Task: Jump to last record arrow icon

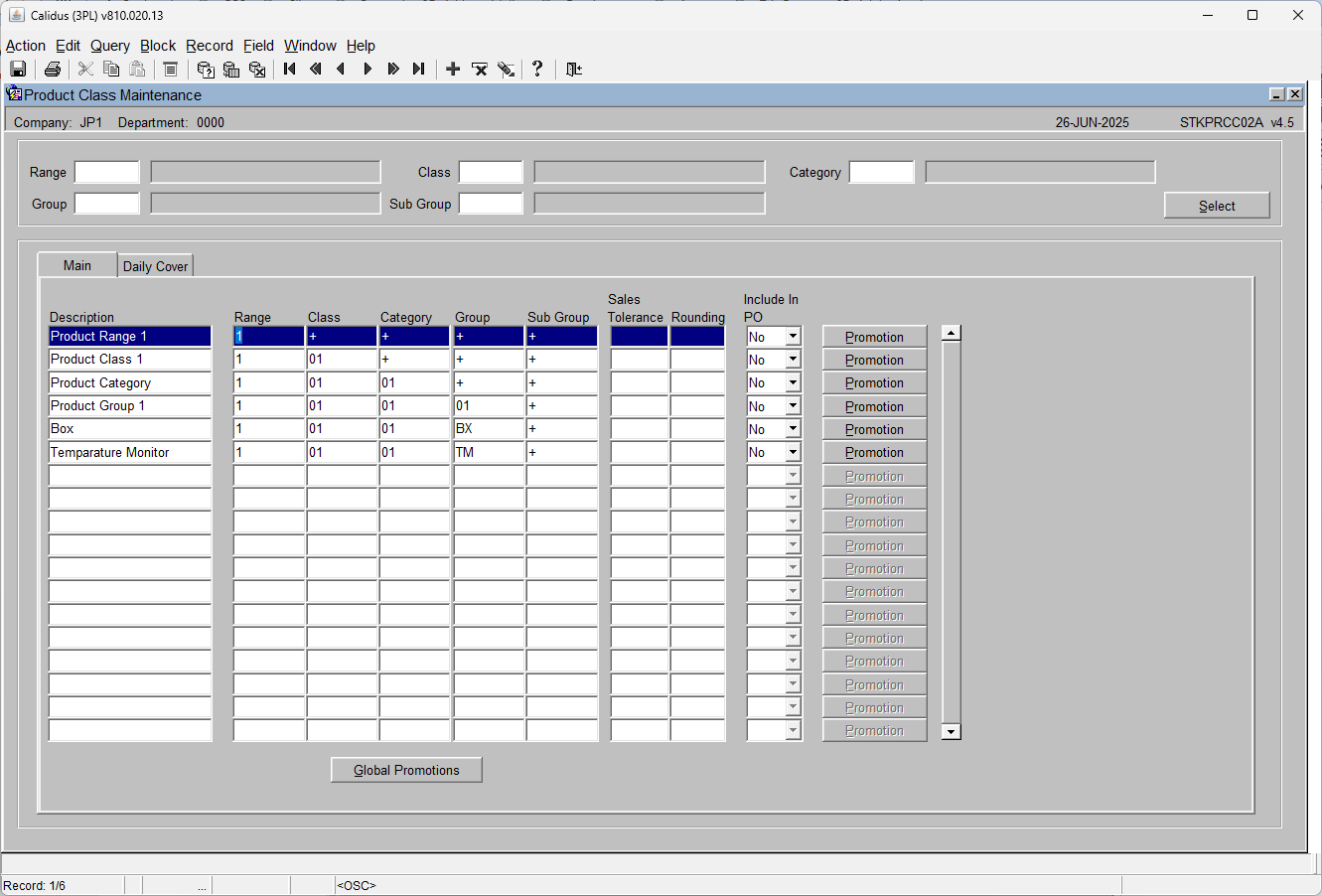Action: [x=419, y=69]
